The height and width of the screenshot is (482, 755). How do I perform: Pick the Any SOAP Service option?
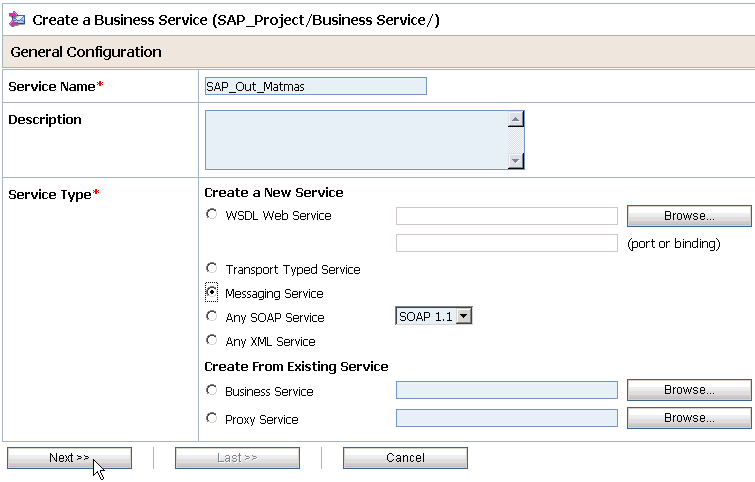(x=211, y=317)
